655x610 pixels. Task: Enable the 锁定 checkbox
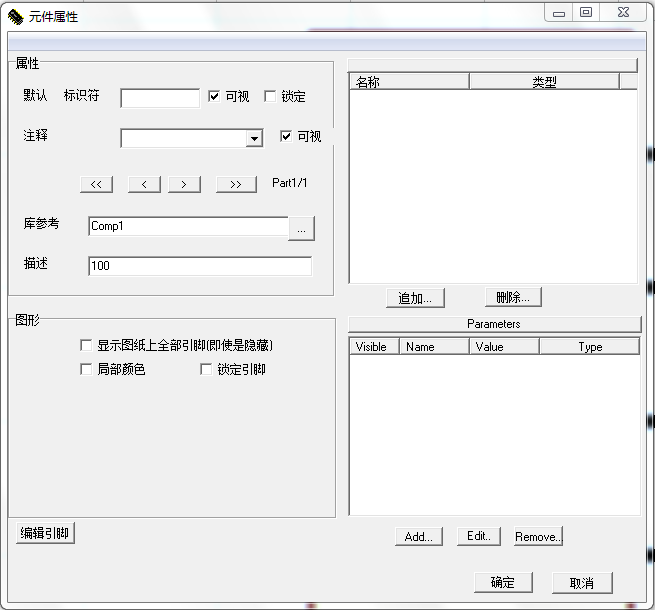(x=270, y=97)
